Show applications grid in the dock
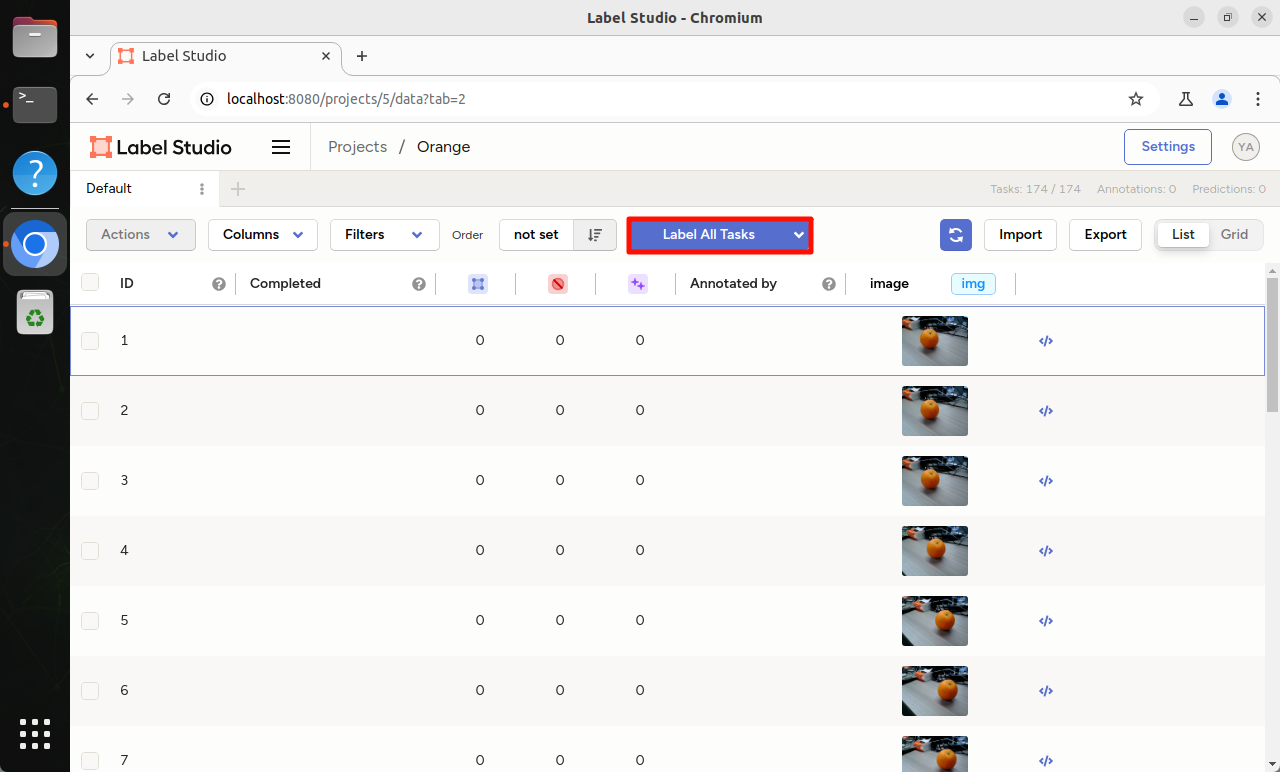Image resolution: width=1280 pixels, height=772 pixels. (35, 733)
